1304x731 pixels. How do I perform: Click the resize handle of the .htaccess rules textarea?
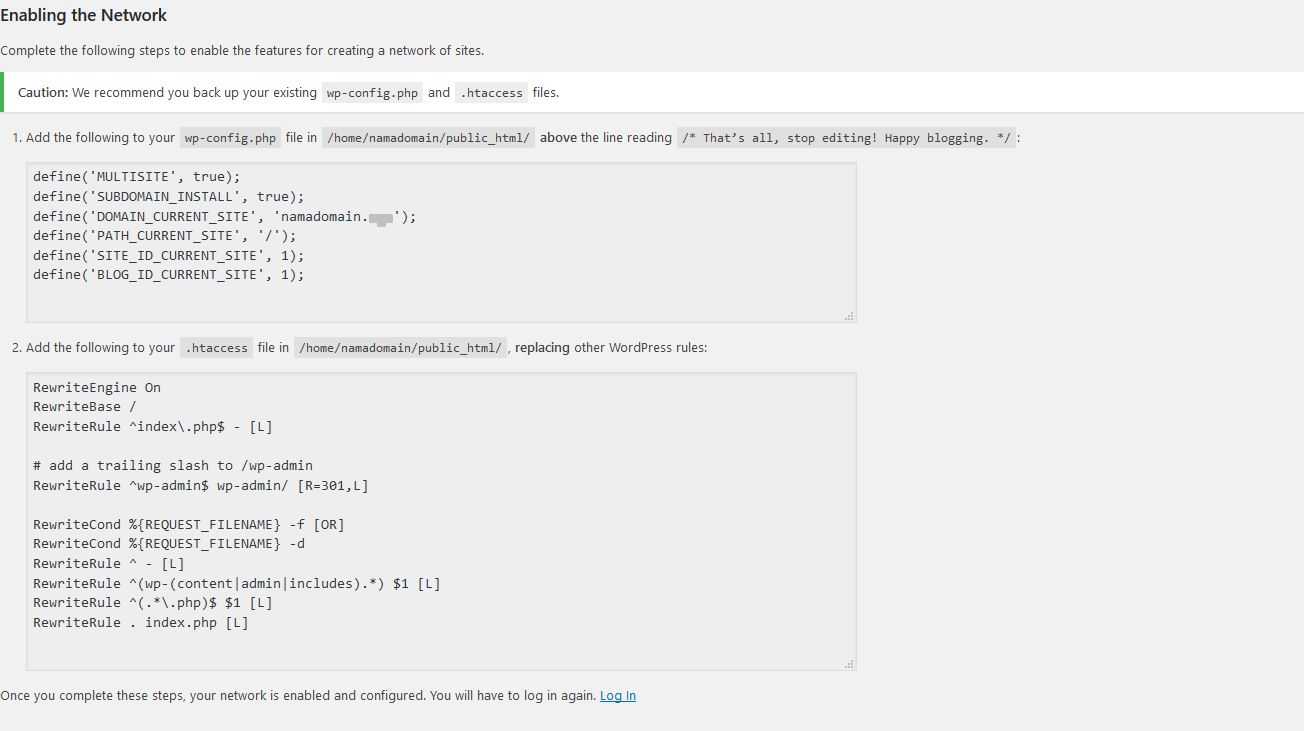tap(849, 664)
